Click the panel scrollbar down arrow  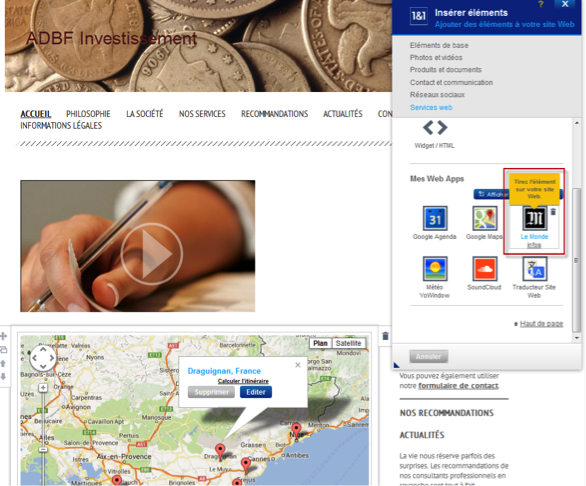(x=577, y=338)
